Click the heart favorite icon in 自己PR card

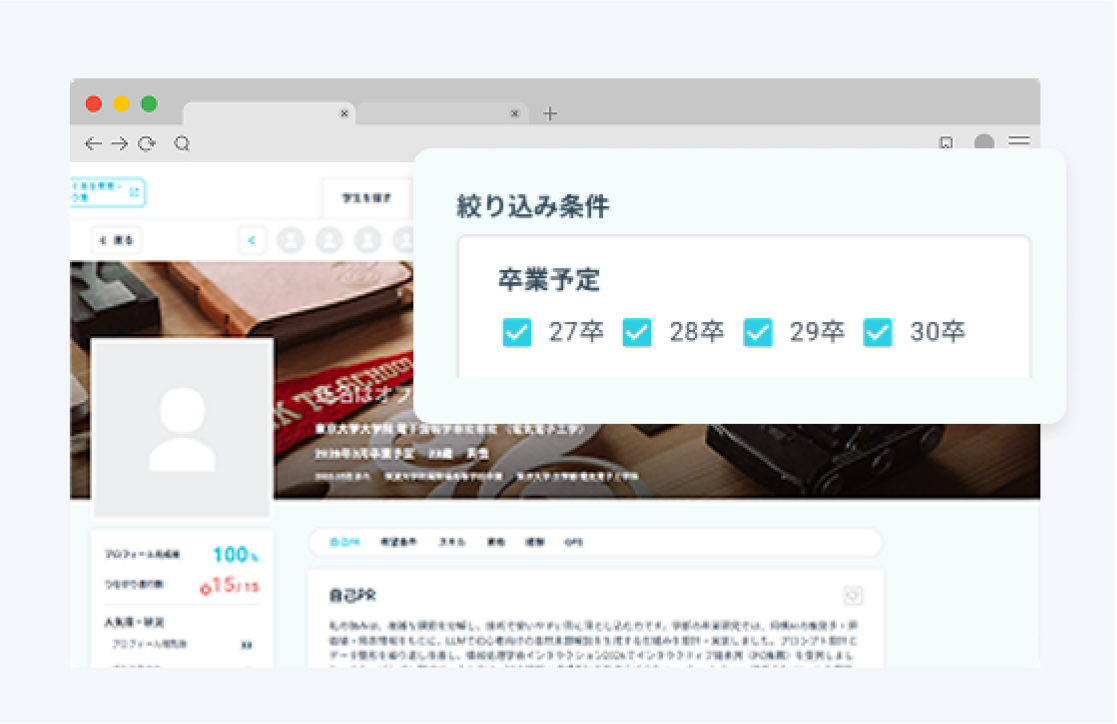[853, 595]
